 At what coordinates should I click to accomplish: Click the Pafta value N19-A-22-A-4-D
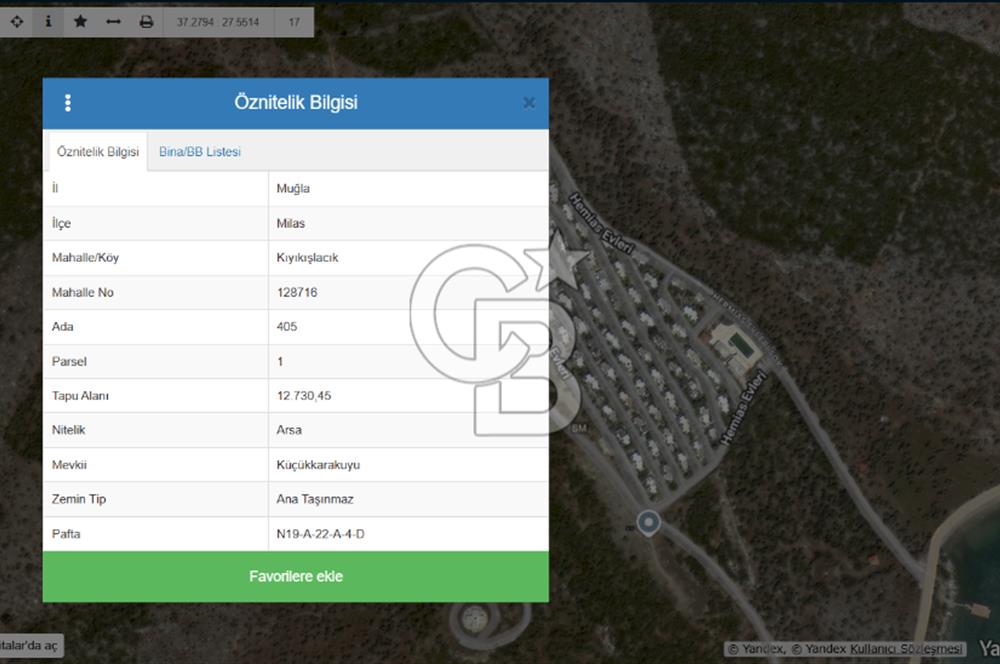pyautogui.click(x=320, y=534)
